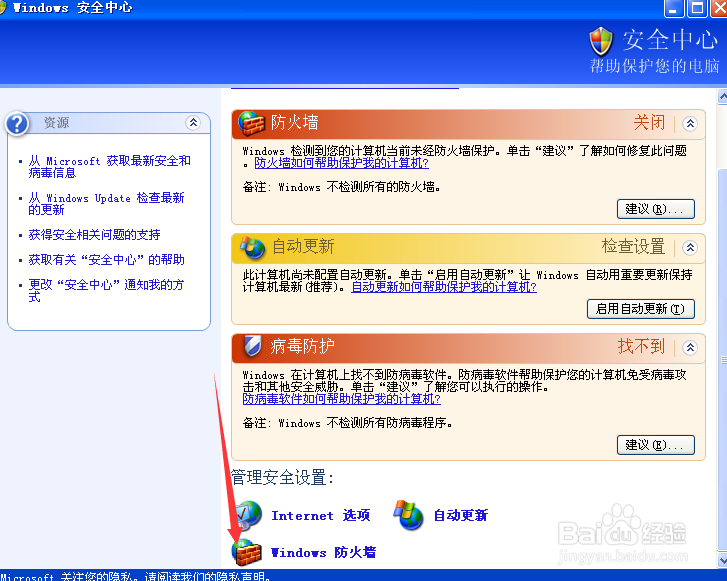This screenshot has width=727, height=581.
Task: Click the firewall brick-wall icon in 防火墙 header
Action: pyautogui.click(x=251, y=123)
